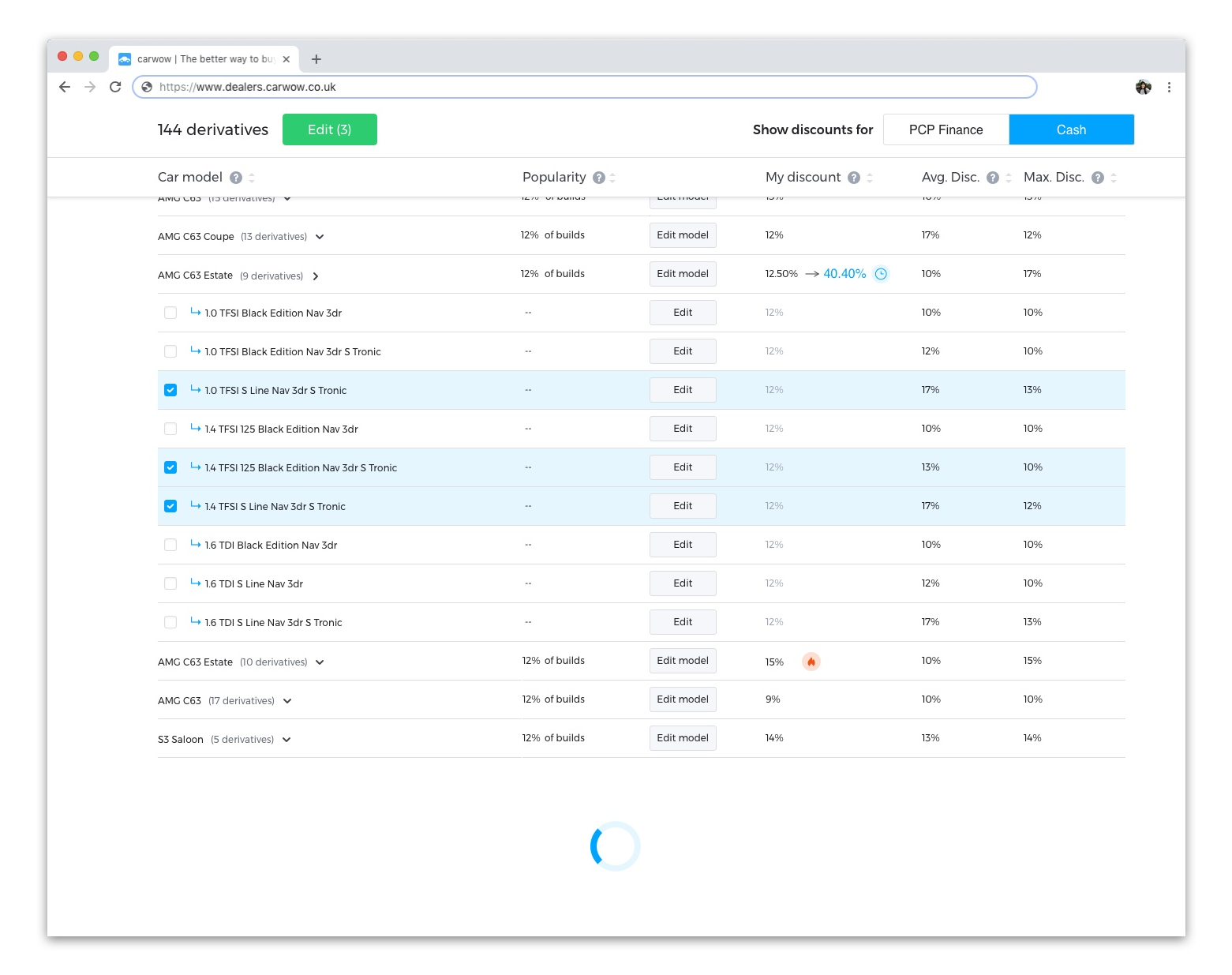Expand AMG C63 Coupe derivatives chevron

[x=320, y=237]
